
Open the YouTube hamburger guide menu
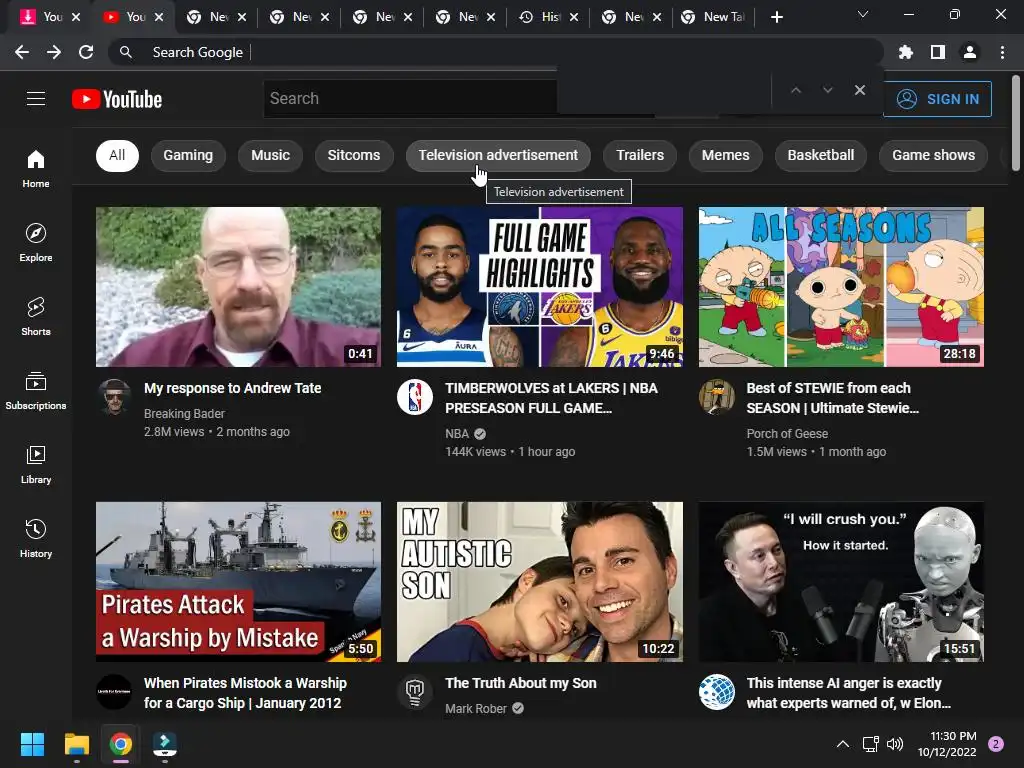[36, 99]
